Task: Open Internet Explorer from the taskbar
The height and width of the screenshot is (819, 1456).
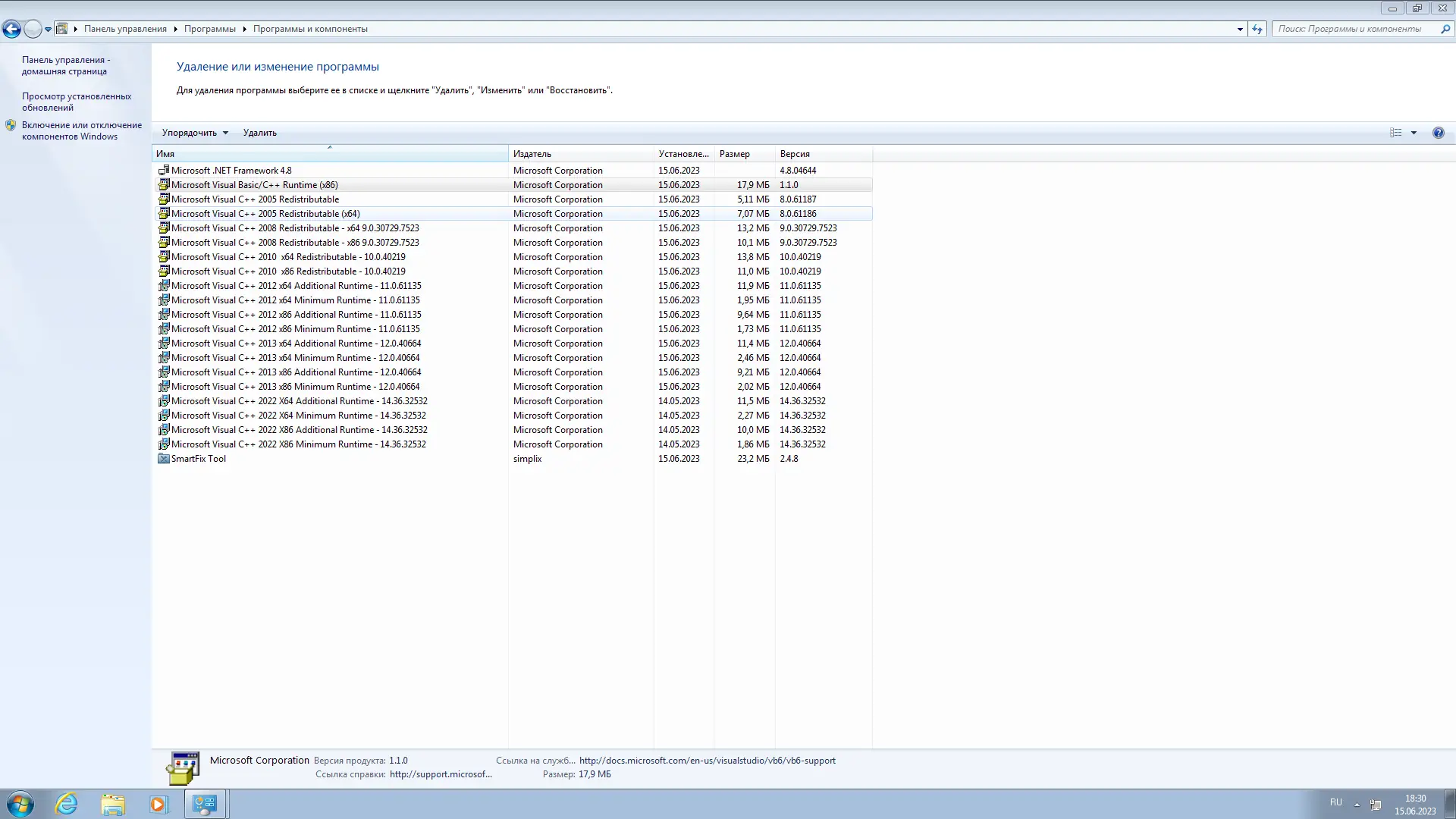Action: click(x=67, y=804)
